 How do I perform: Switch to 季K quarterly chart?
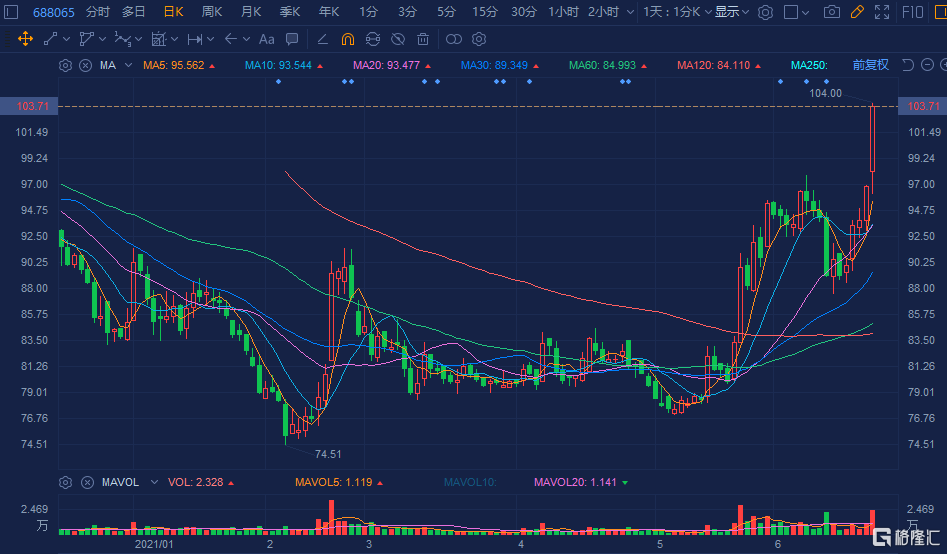(x=290, y=12)
